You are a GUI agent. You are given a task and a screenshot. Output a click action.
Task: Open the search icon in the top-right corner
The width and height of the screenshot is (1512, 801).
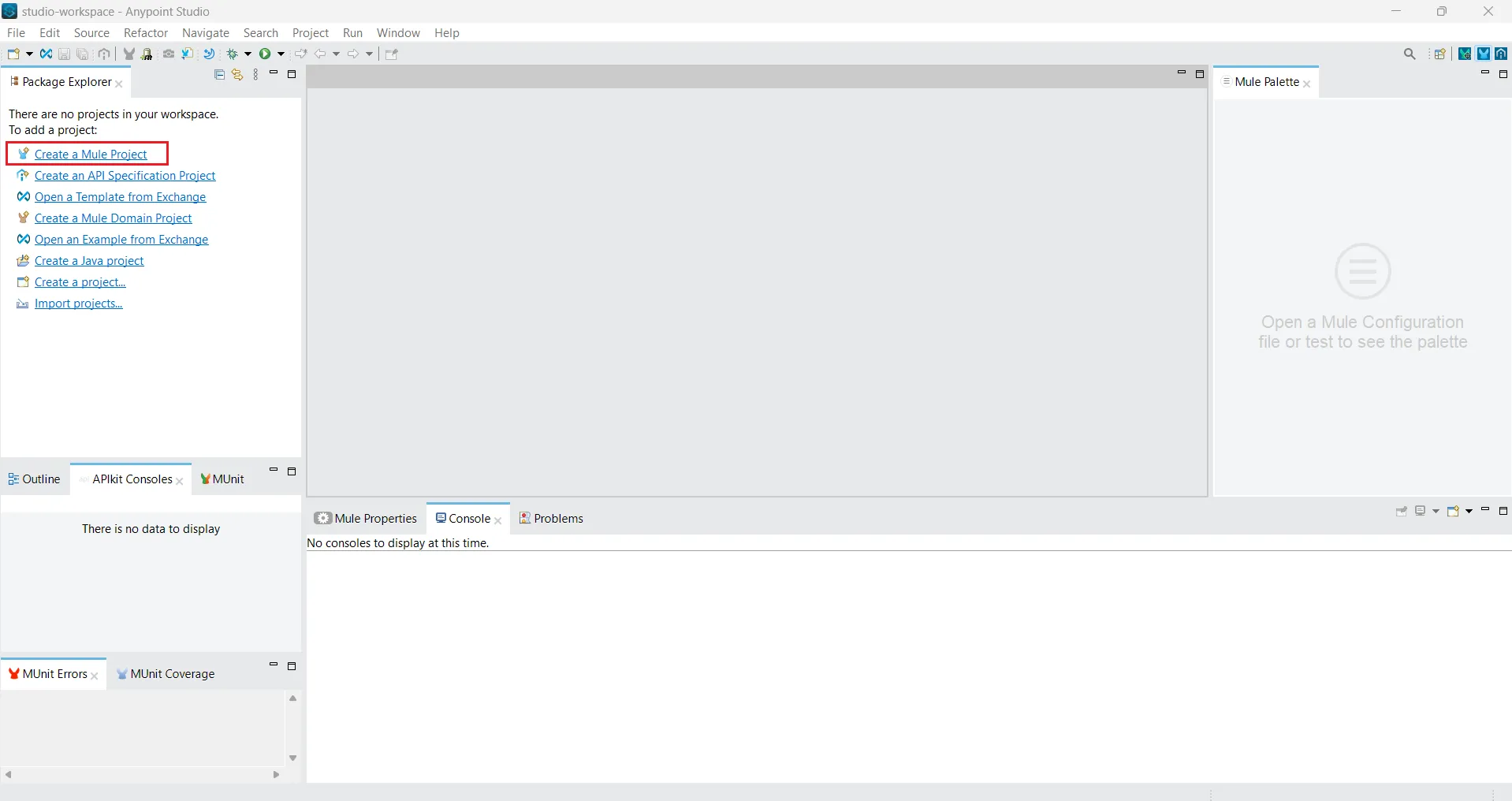1410,53
